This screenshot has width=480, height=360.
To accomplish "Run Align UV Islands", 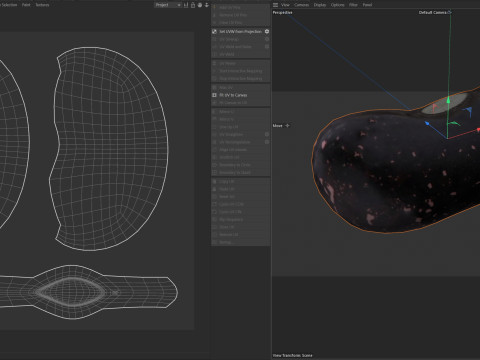I will [x=240, y=150].
